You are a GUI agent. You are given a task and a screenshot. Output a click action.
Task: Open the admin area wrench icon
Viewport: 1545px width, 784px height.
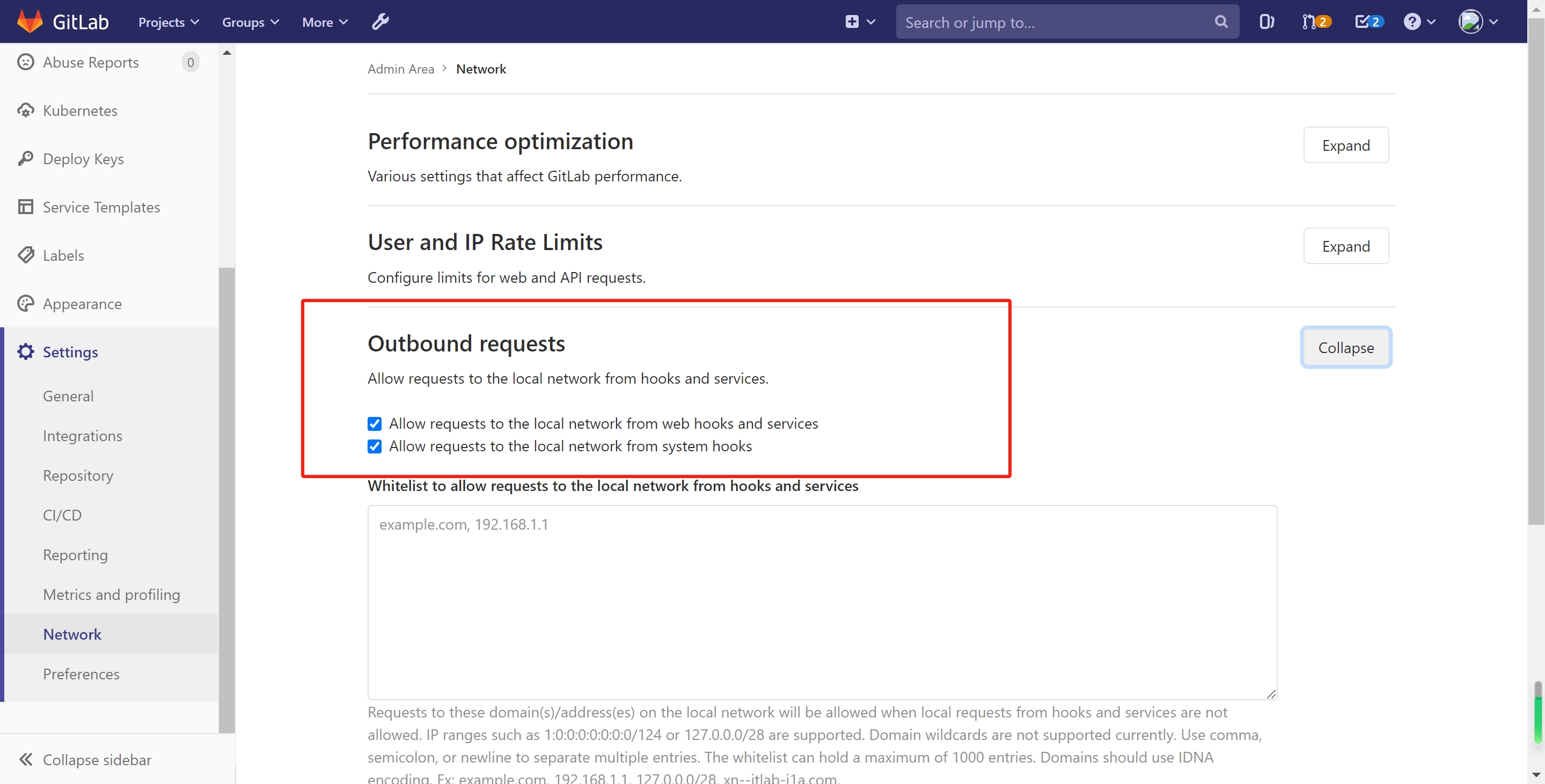pyautogui.click(x=380, y=22)
